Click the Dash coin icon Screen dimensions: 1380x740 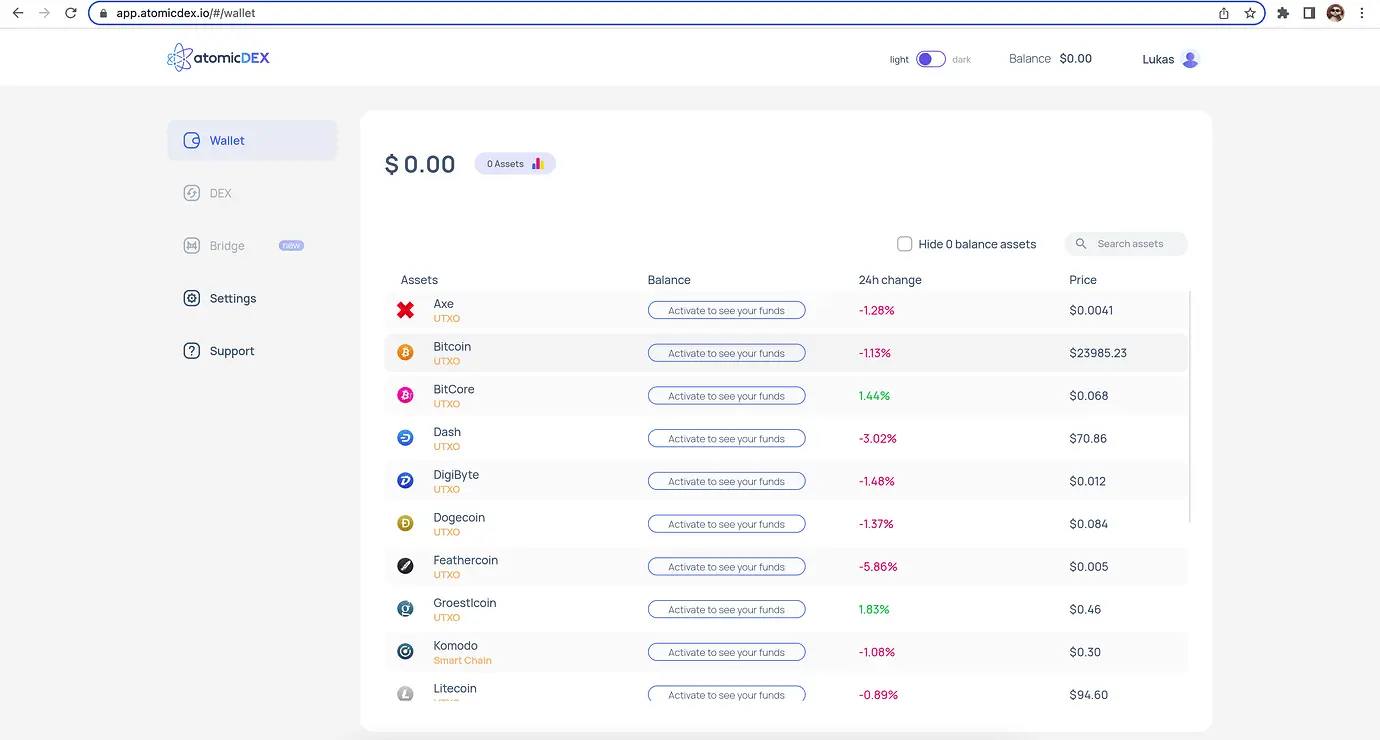coord(405,438)
